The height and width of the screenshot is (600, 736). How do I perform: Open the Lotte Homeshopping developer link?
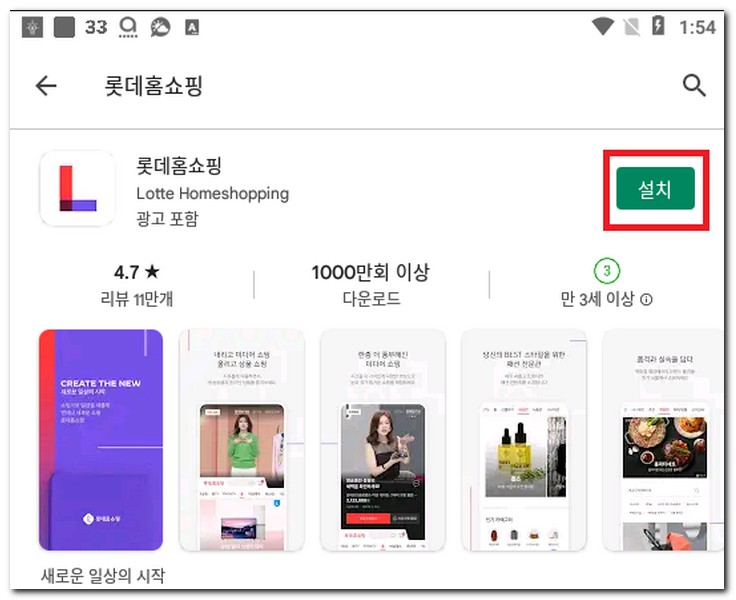tap(212, 193)
